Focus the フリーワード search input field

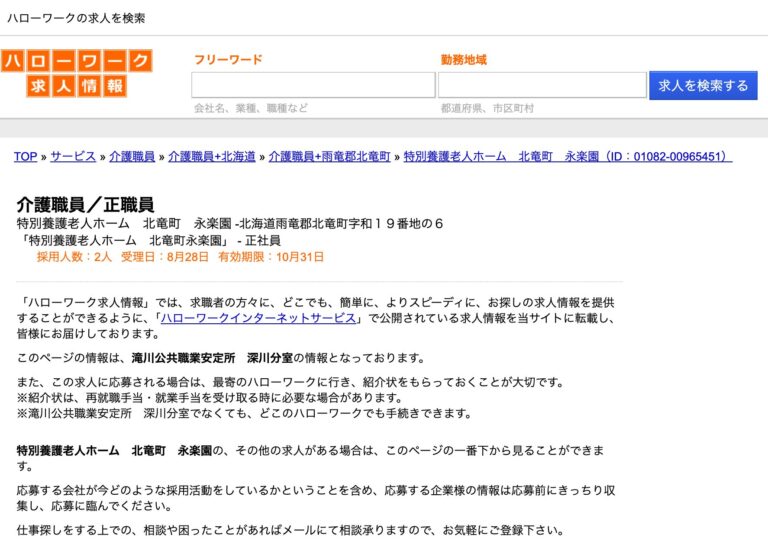[x=313, y=85]
